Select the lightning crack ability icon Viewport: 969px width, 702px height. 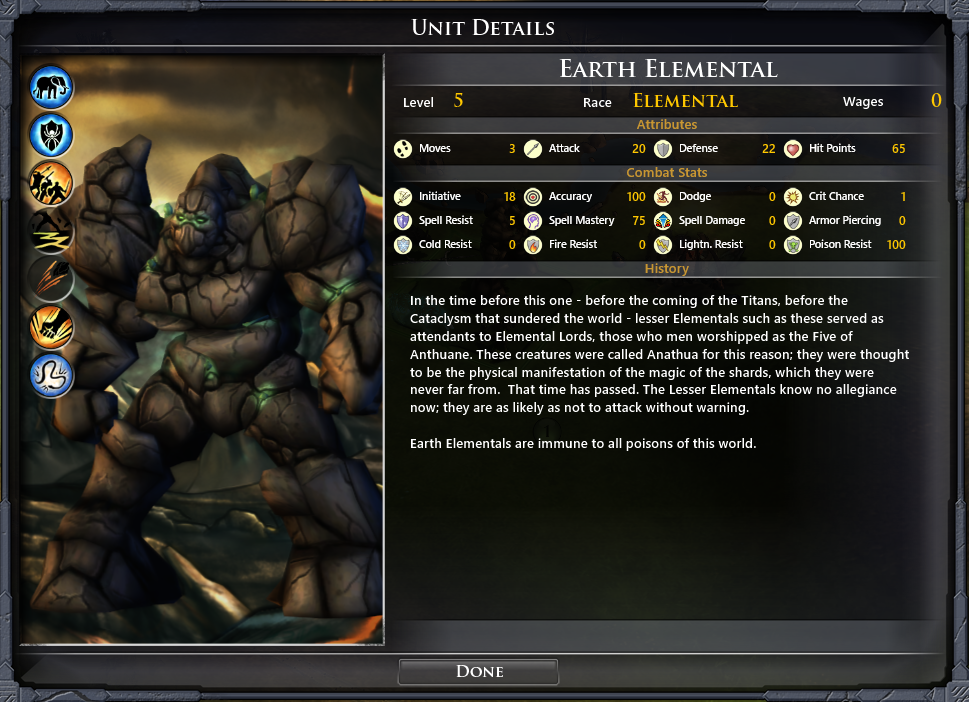(x=51, y=232)
